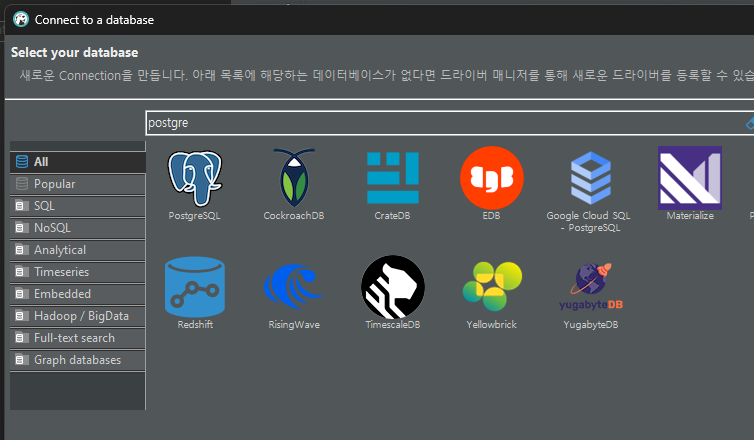
Task: Pick the Redshift database icon
Action: tap(195, 287)
